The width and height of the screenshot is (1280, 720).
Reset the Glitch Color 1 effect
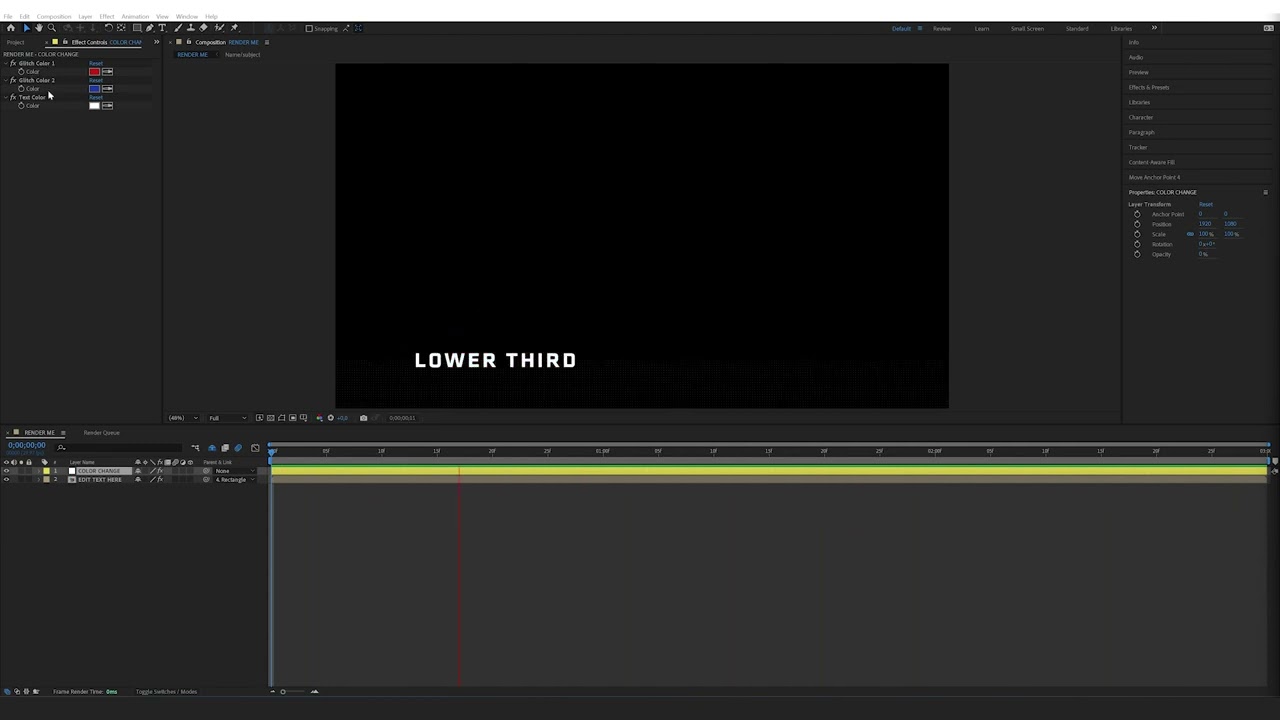(96, 63)
